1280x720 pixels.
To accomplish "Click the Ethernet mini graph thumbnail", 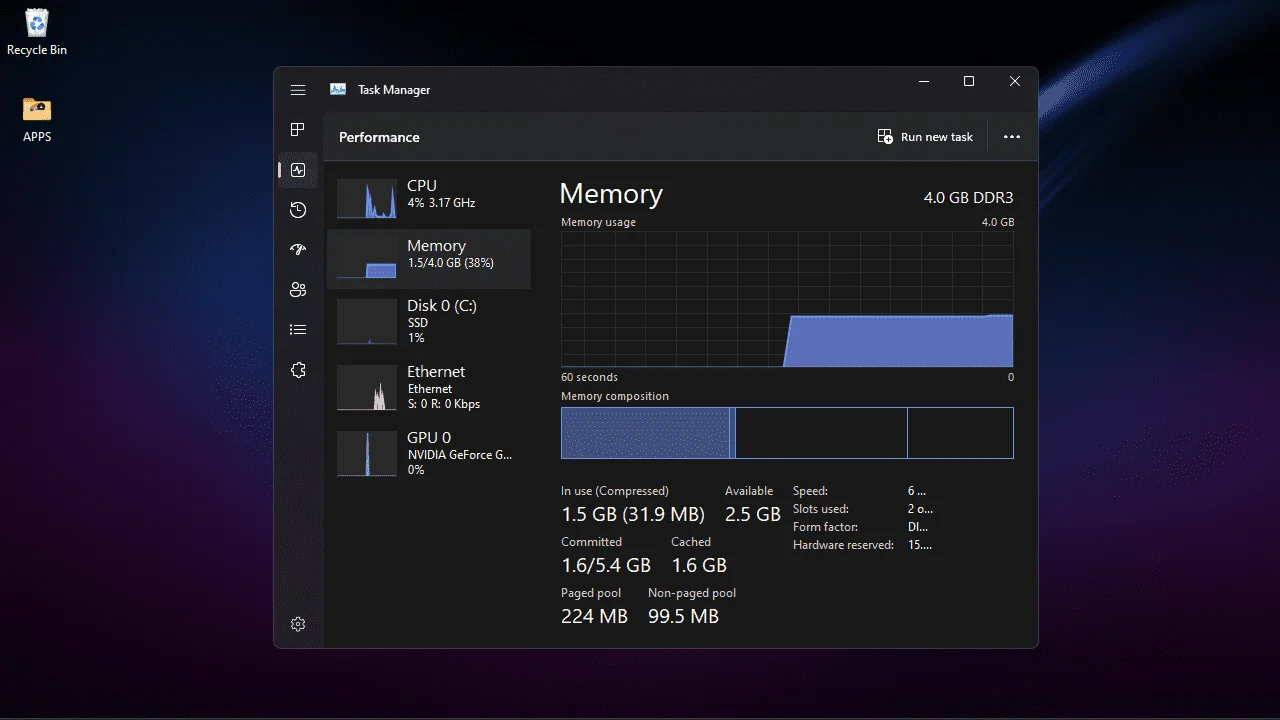I will [367, 388].
